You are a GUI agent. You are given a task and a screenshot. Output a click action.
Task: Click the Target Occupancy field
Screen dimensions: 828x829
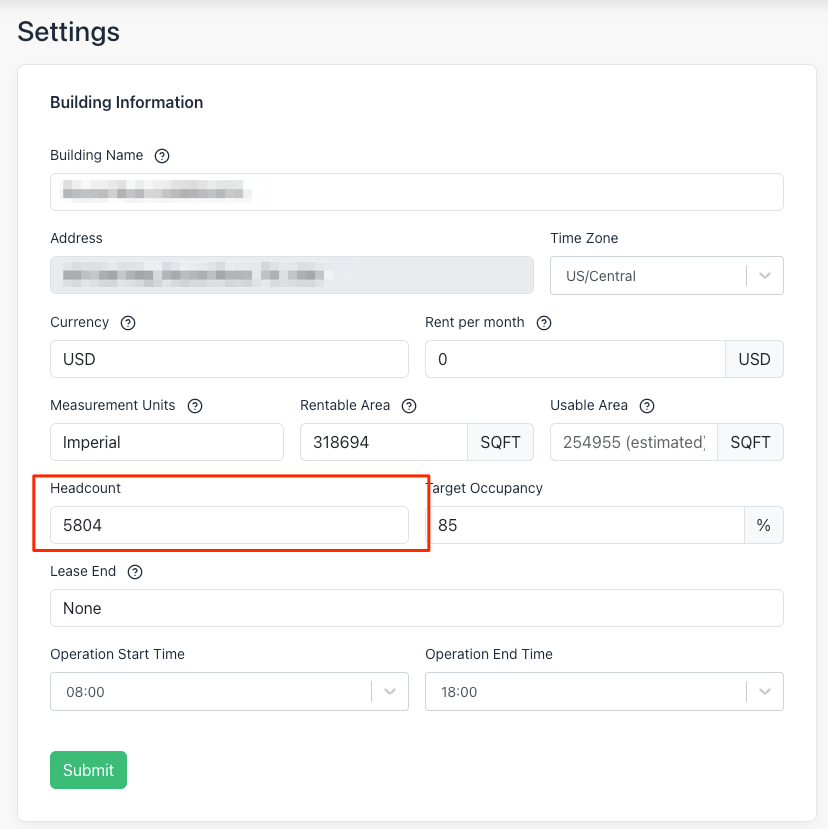[x=585, y=525]
